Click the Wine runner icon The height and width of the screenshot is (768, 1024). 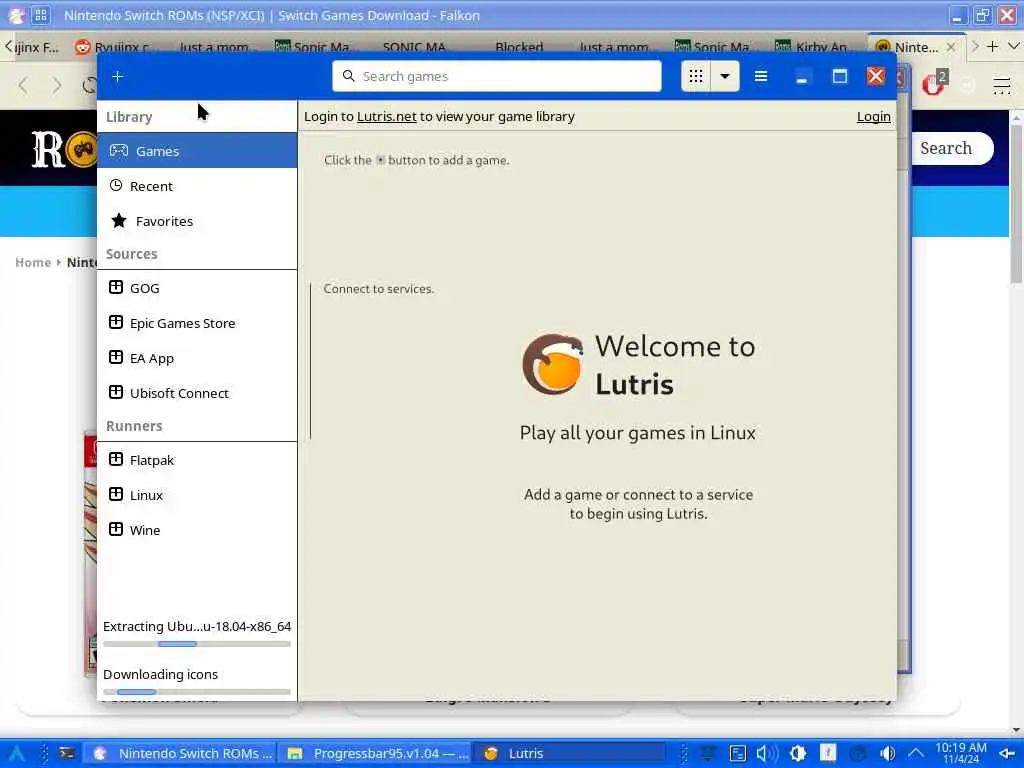pyautogui.click(x=116, y=529)
